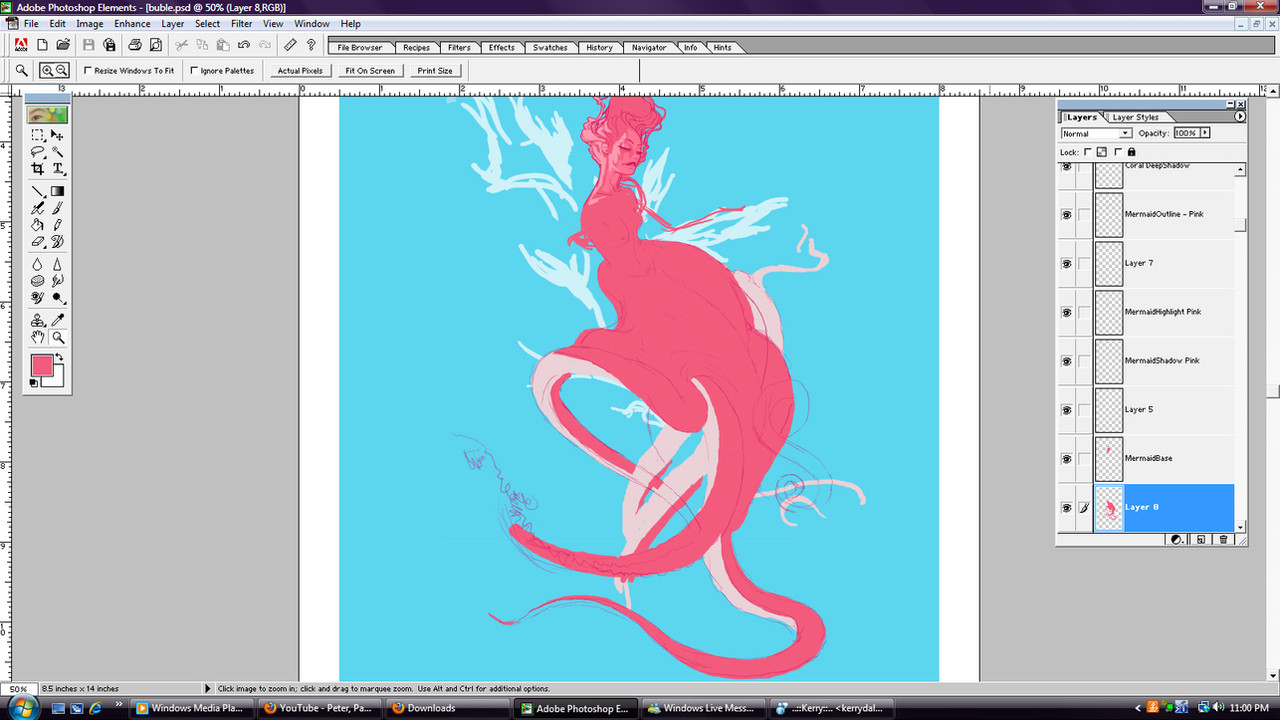Click the Open file folder icon
Screen dimensions: 1280x720
click(63, 45)
